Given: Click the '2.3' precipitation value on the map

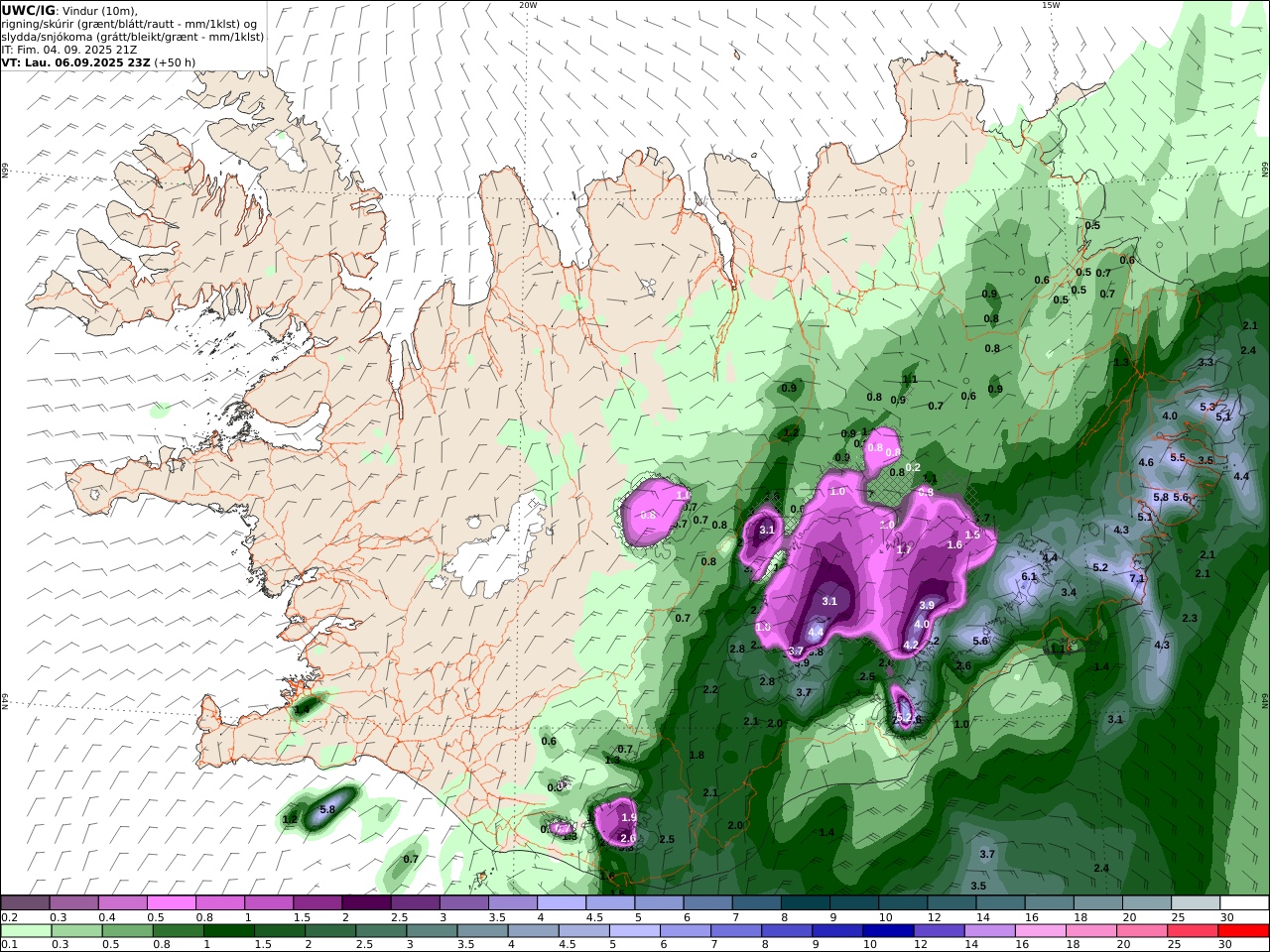Looking at the screenshot, I should [x=1190, y=618].
